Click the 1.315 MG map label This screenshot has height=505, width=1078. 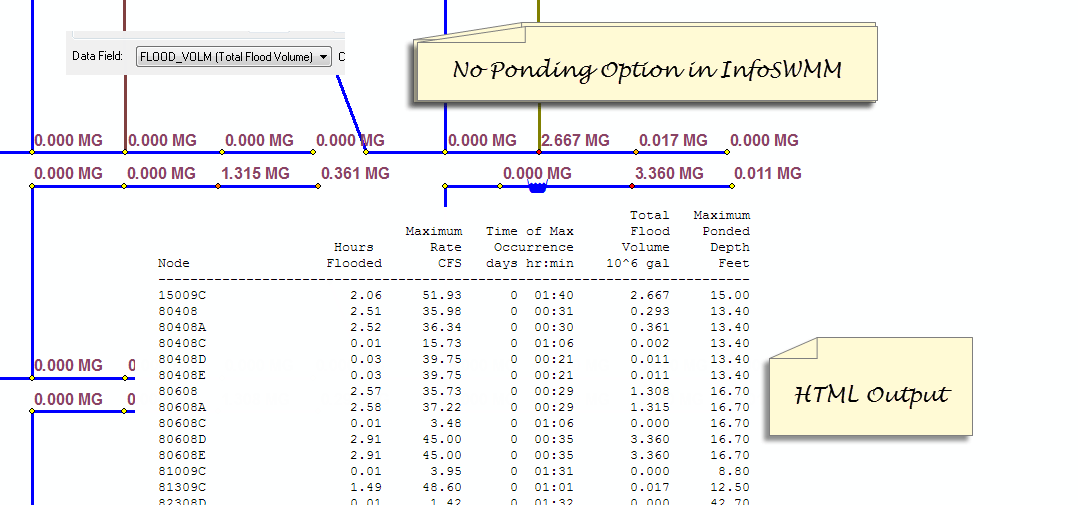[x=255, y=173]
